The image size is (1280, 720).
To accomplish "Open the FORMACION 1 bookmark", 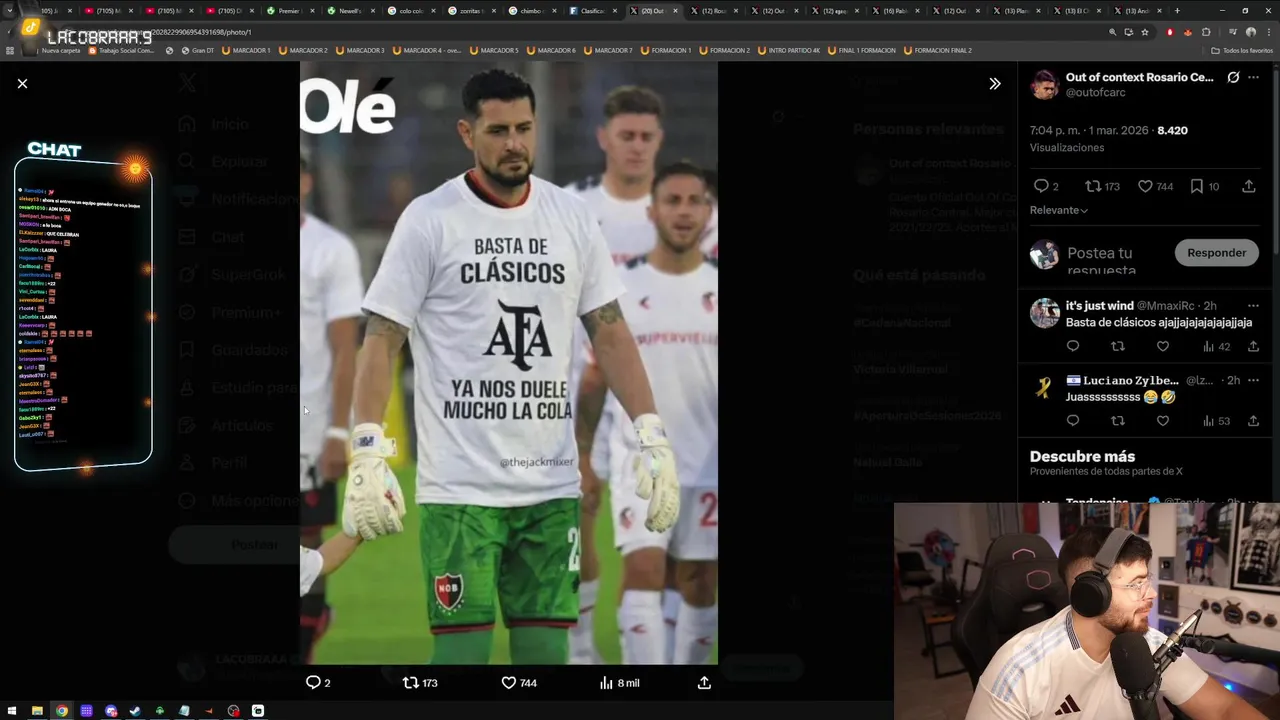I will [x=665, y=50].
